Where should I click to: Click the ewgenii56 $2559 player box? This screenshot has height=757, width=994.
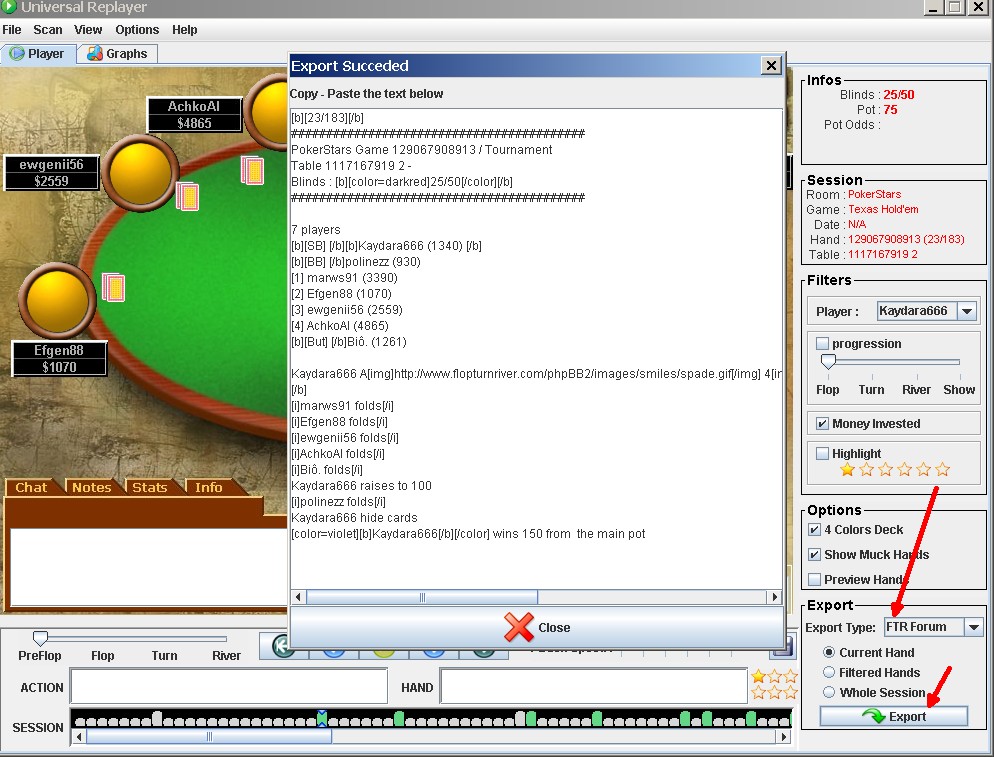pyautogui.click(x=51, y=172)
